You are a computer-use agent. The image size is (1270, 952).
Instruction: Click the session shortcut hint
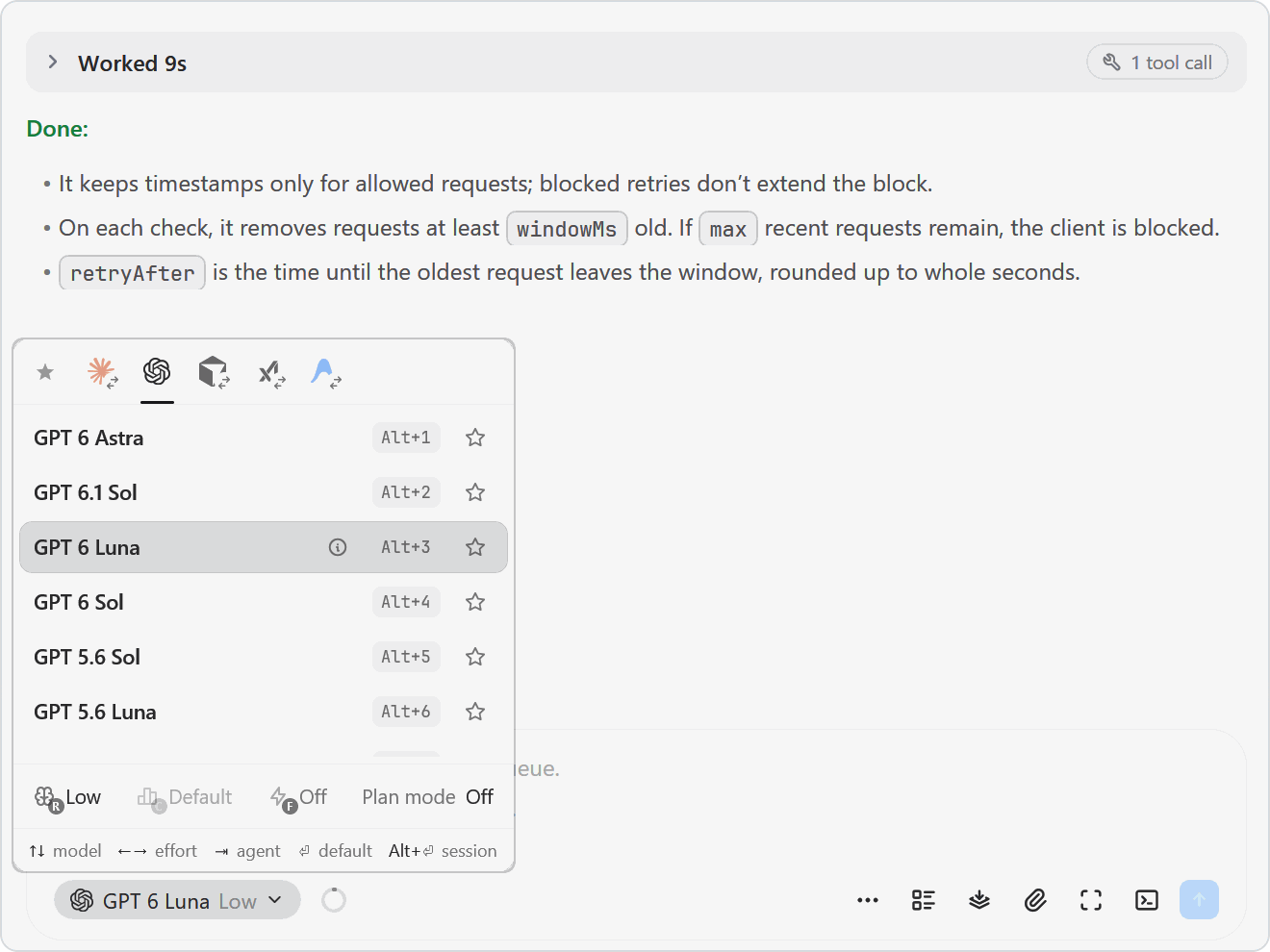[x=443, y=851]
